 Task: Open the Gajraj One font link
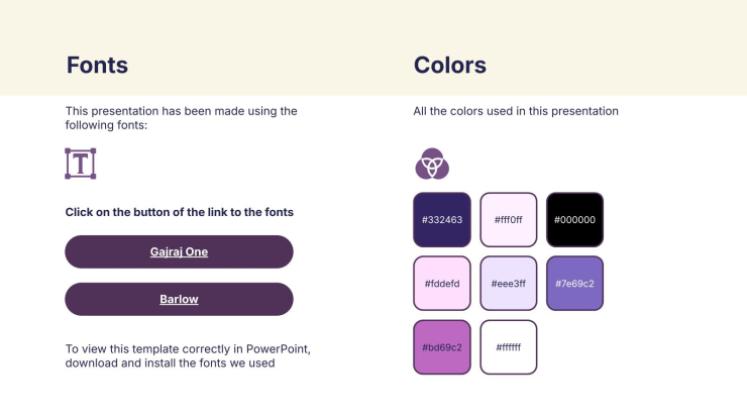pyautogui.click(x=179, y=252)
